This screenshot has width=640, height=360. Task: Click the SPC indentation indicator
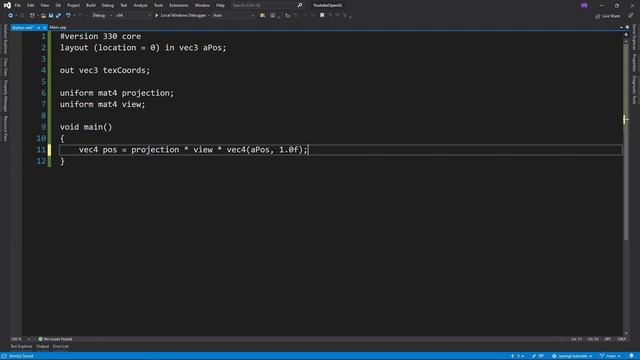coord(608,339)
